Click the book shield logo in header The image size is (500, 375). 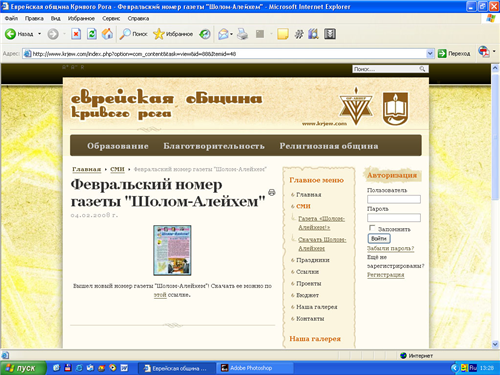tap(395, 109)
